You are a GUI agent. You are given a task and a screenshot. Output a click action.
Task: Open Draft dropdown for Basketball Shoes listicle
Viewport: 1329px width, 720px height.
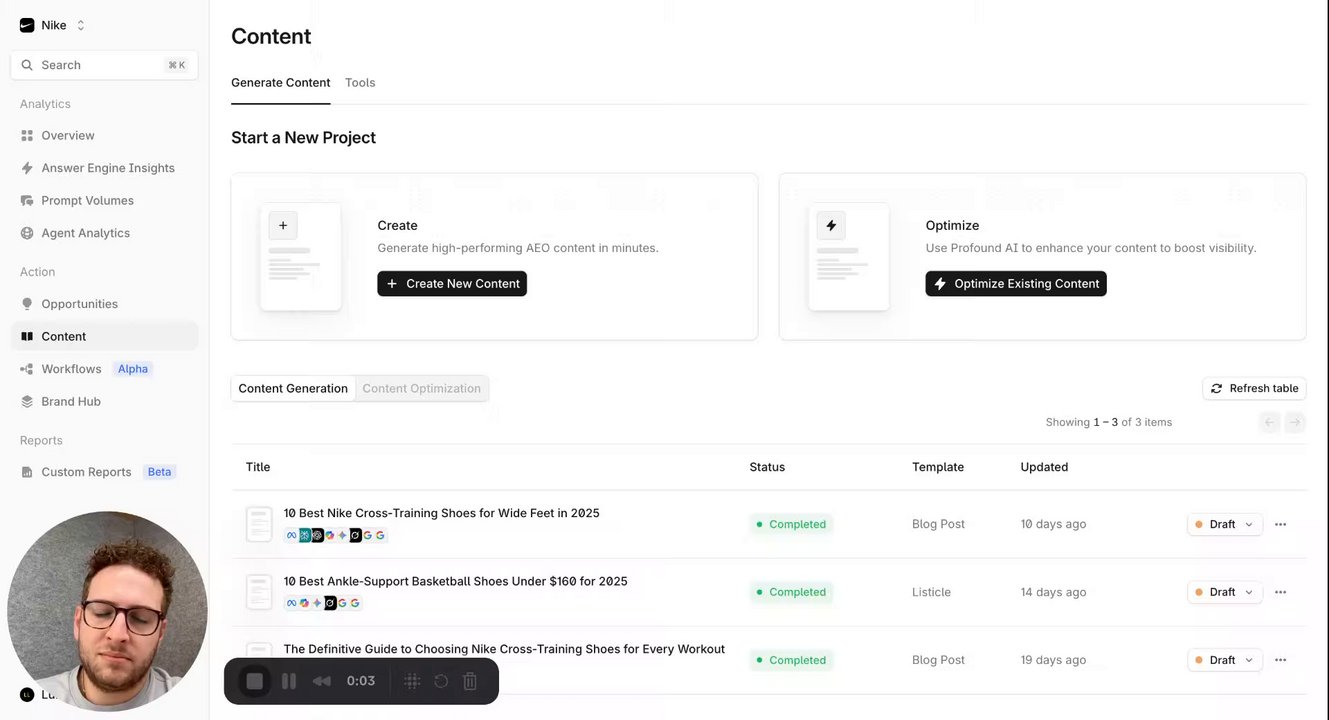click(x=1224, y=592)
